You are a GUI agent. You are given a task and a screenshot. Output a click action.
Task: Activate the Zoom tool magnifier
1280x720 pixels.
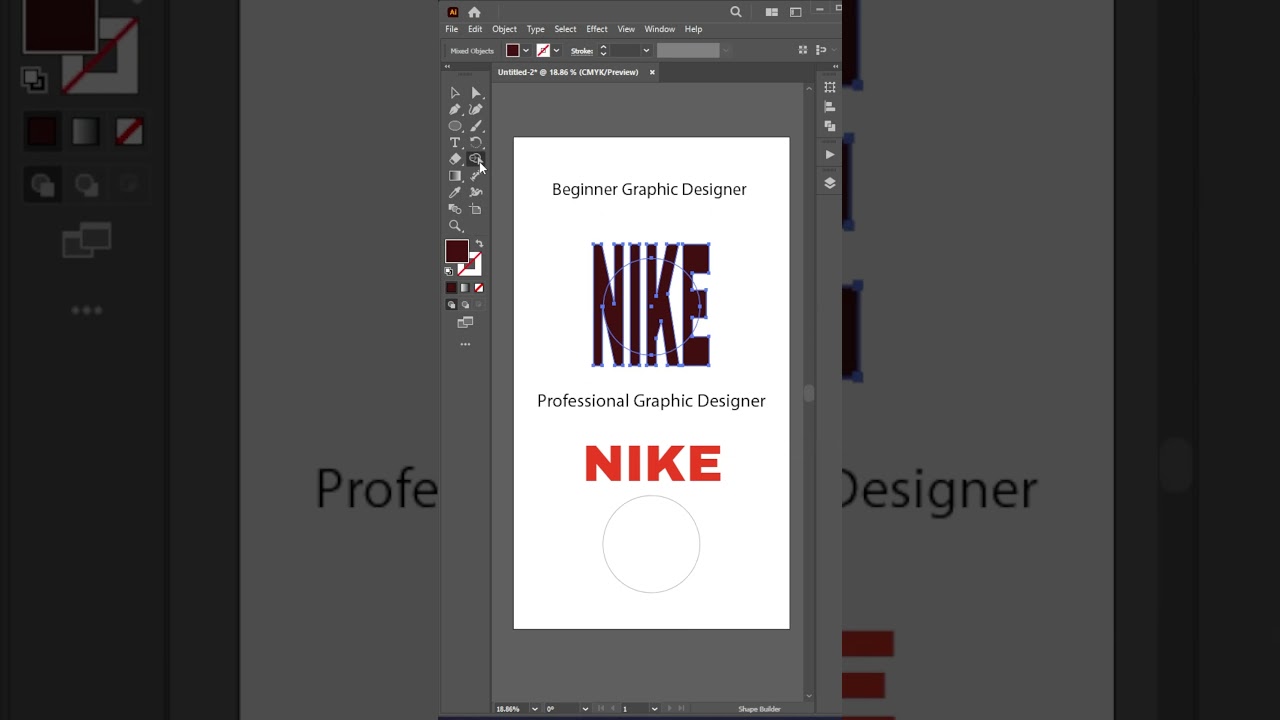[x=455, y=226]
